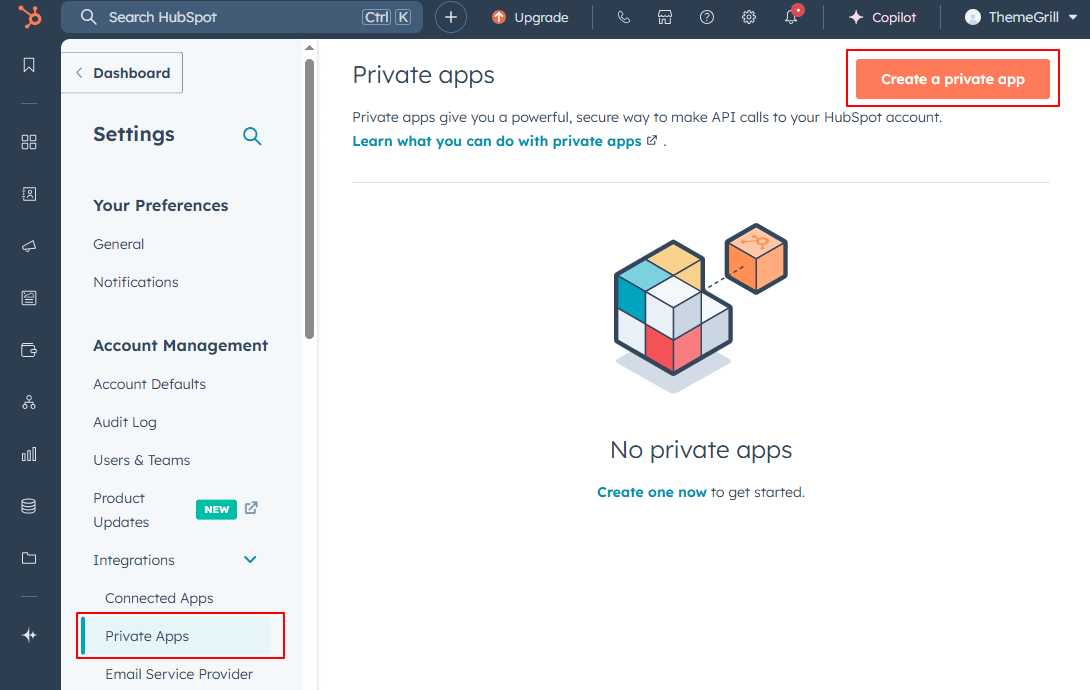The image size is (1090, 690).
Task: Open the Workspaces grid icon in left rail
Action: 29,142
